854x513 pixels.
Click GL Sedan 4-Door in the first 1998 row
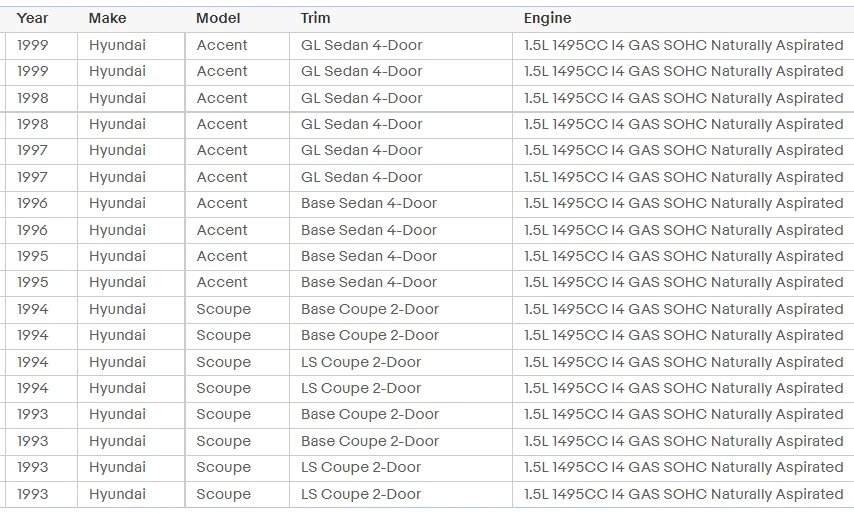point(361,98)
